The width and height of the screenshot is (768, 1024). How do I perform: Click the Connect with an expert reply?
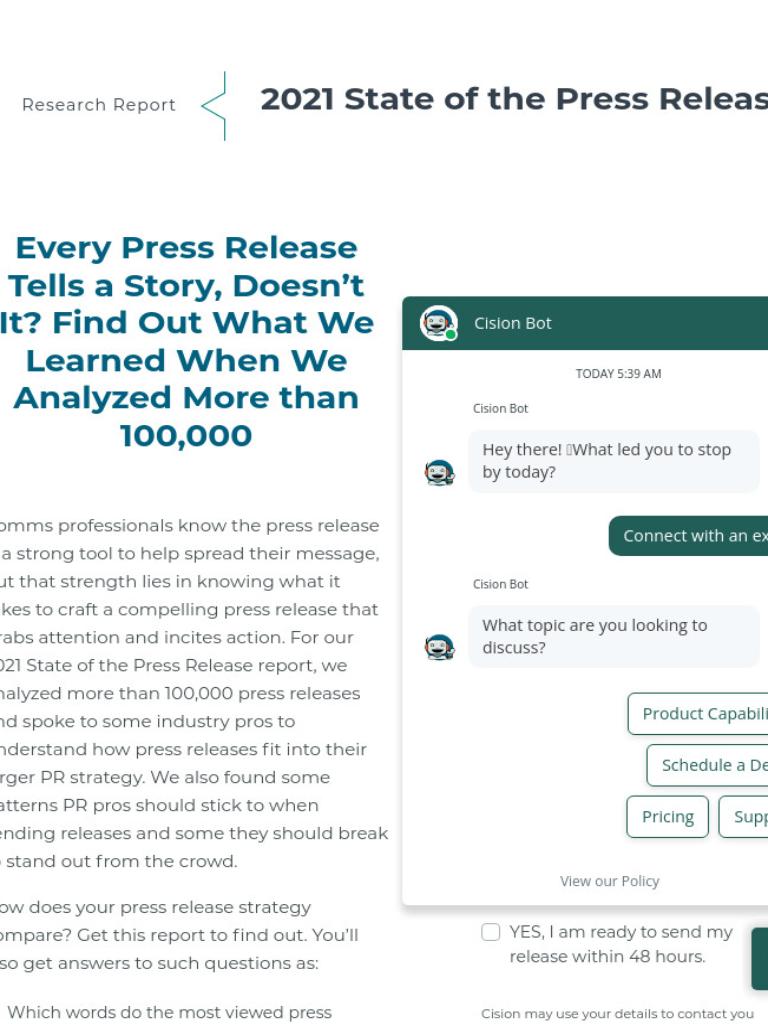pos(688,536)
